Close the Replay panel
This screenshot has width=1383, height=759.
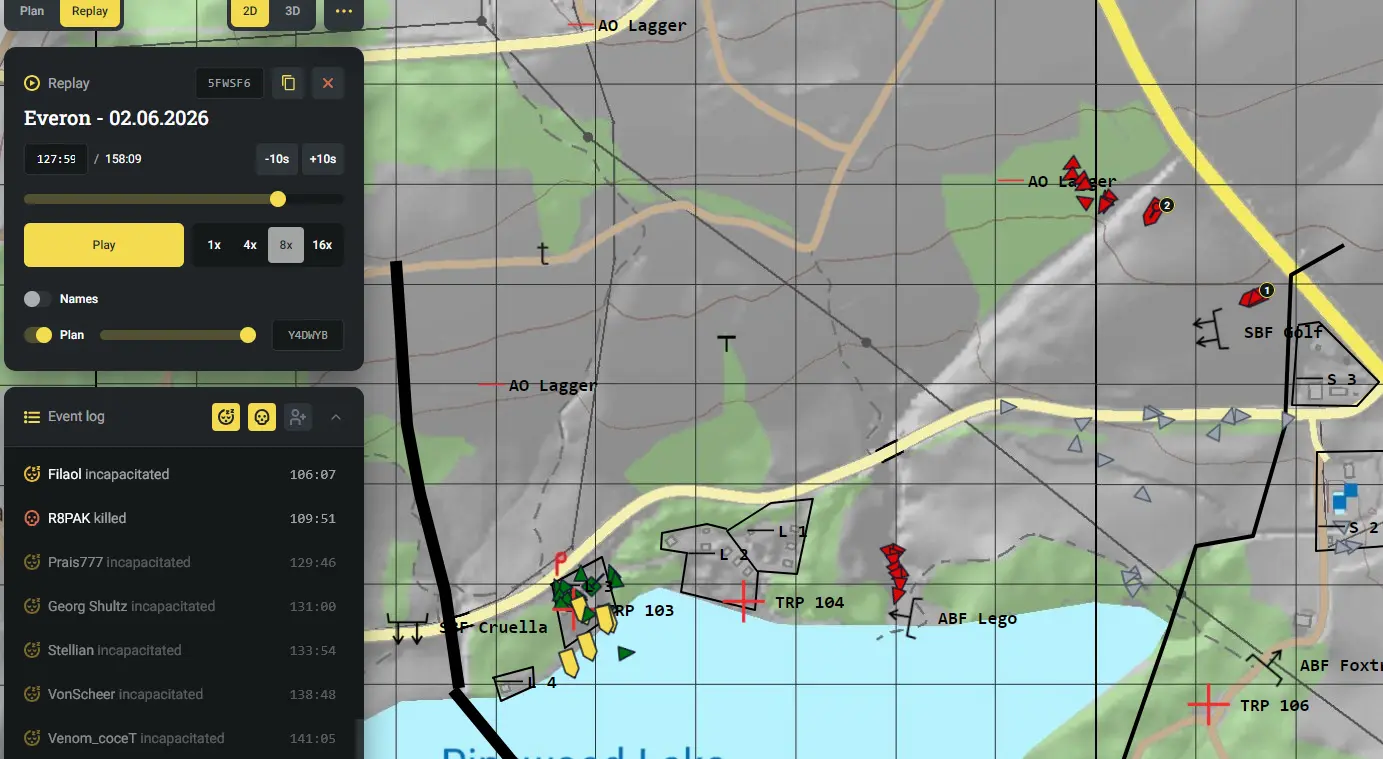[328, 83]
